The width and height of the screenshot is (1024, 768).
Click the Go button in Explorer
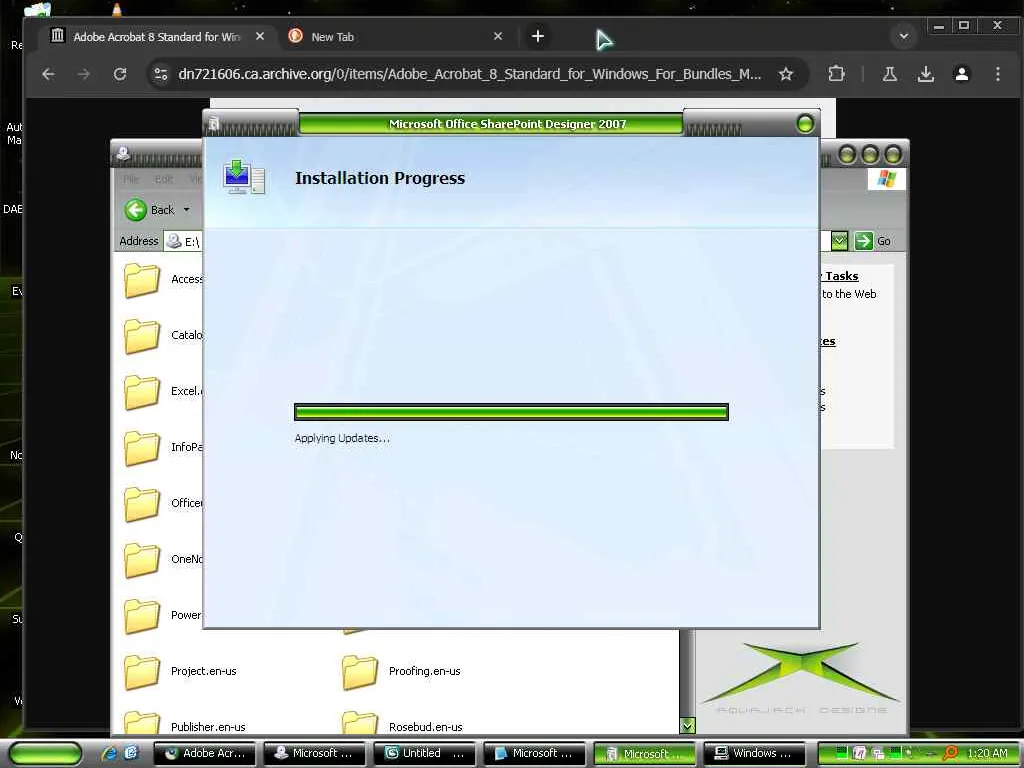click(x=873, y=241)
